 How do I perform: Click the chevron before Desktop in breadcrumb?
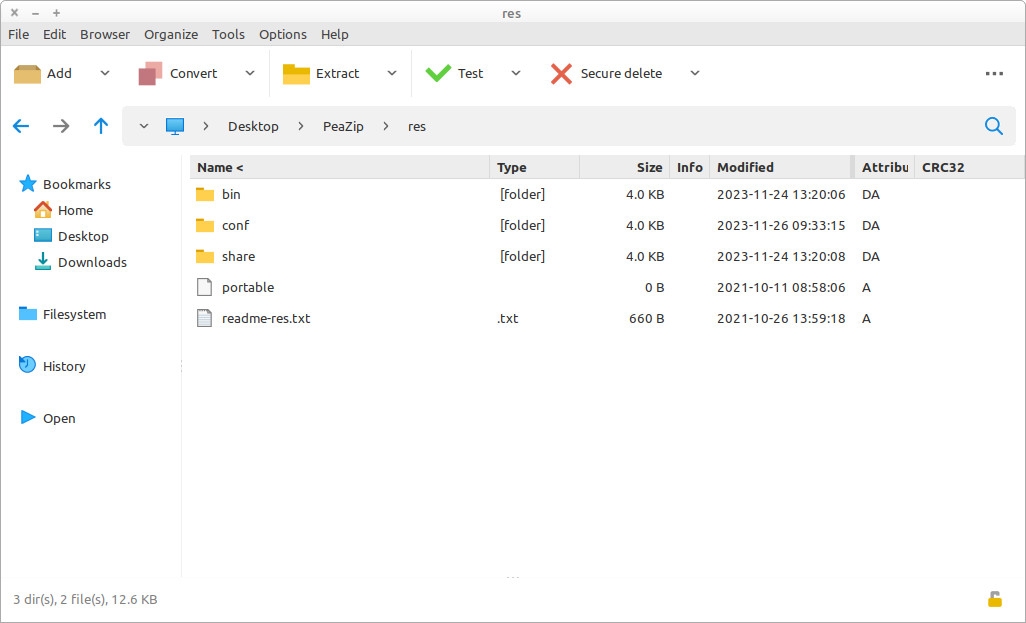(206, 126)
